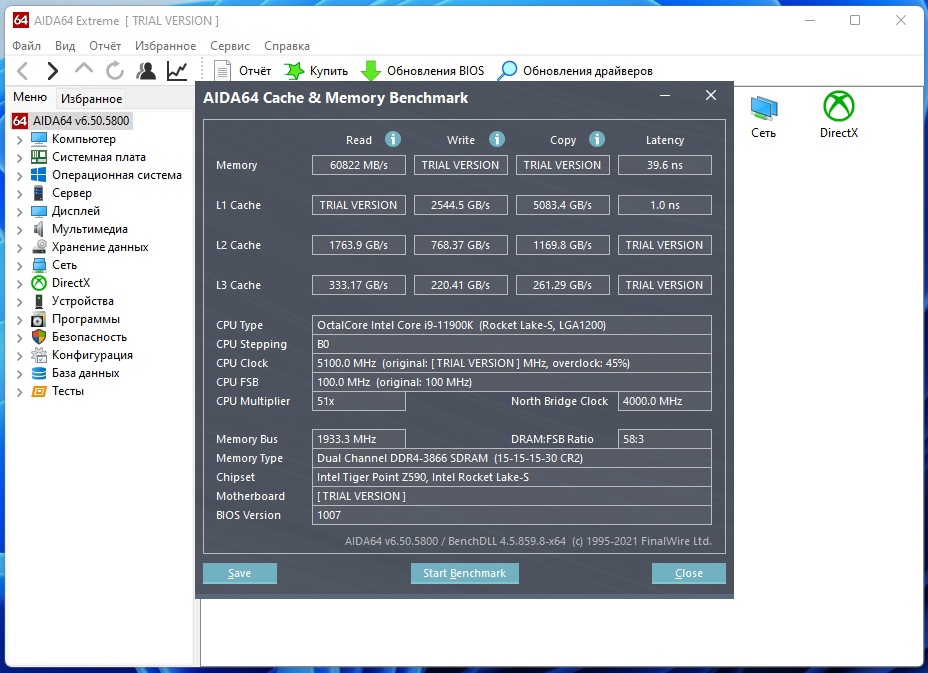The width and height of the screenshot is (928, 673).
Task: Click the North Bridge Clock value 4000.0 MHz
Action: point(665,401)
